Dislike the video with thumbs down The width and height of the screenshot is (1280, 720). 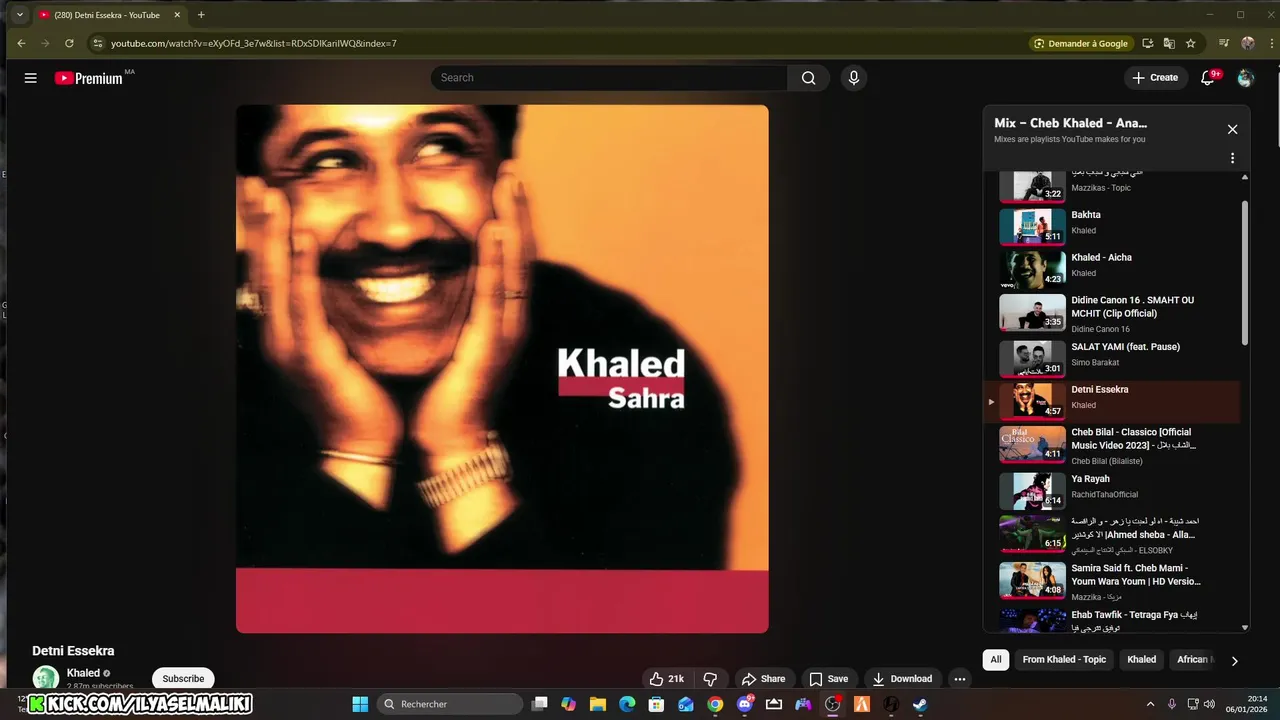coord(710,679)
